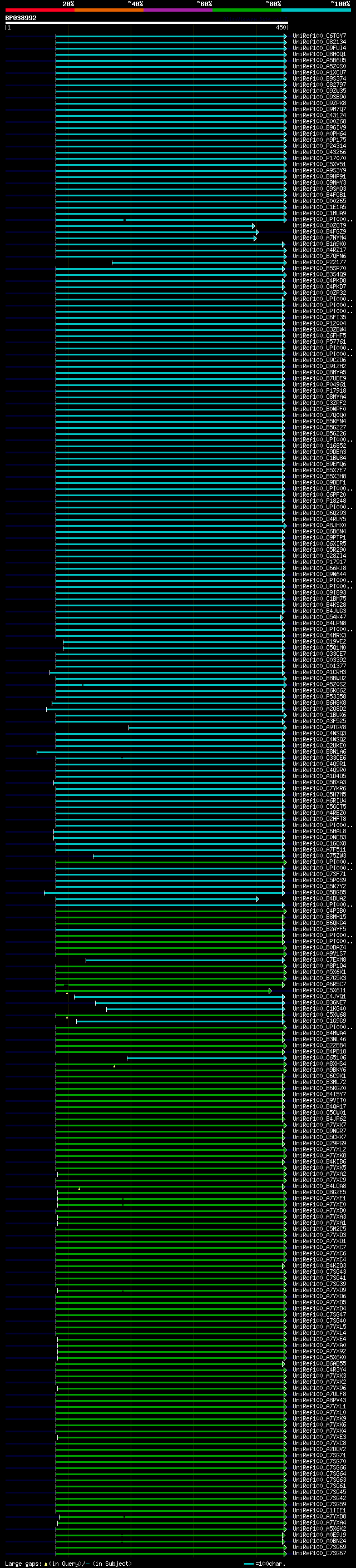
Task: Click hit label UniRef100_C7EXM8
Action: (319, 960)
